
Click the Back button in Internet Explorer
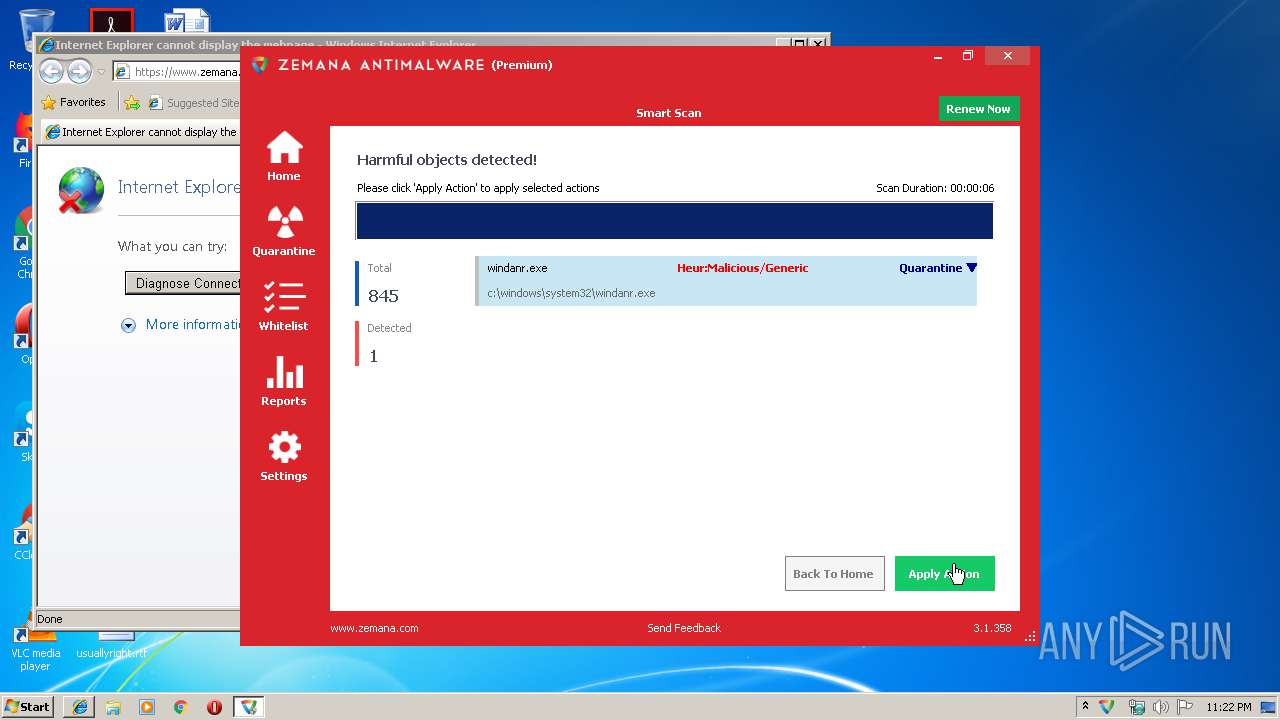[x=51, y=72]
